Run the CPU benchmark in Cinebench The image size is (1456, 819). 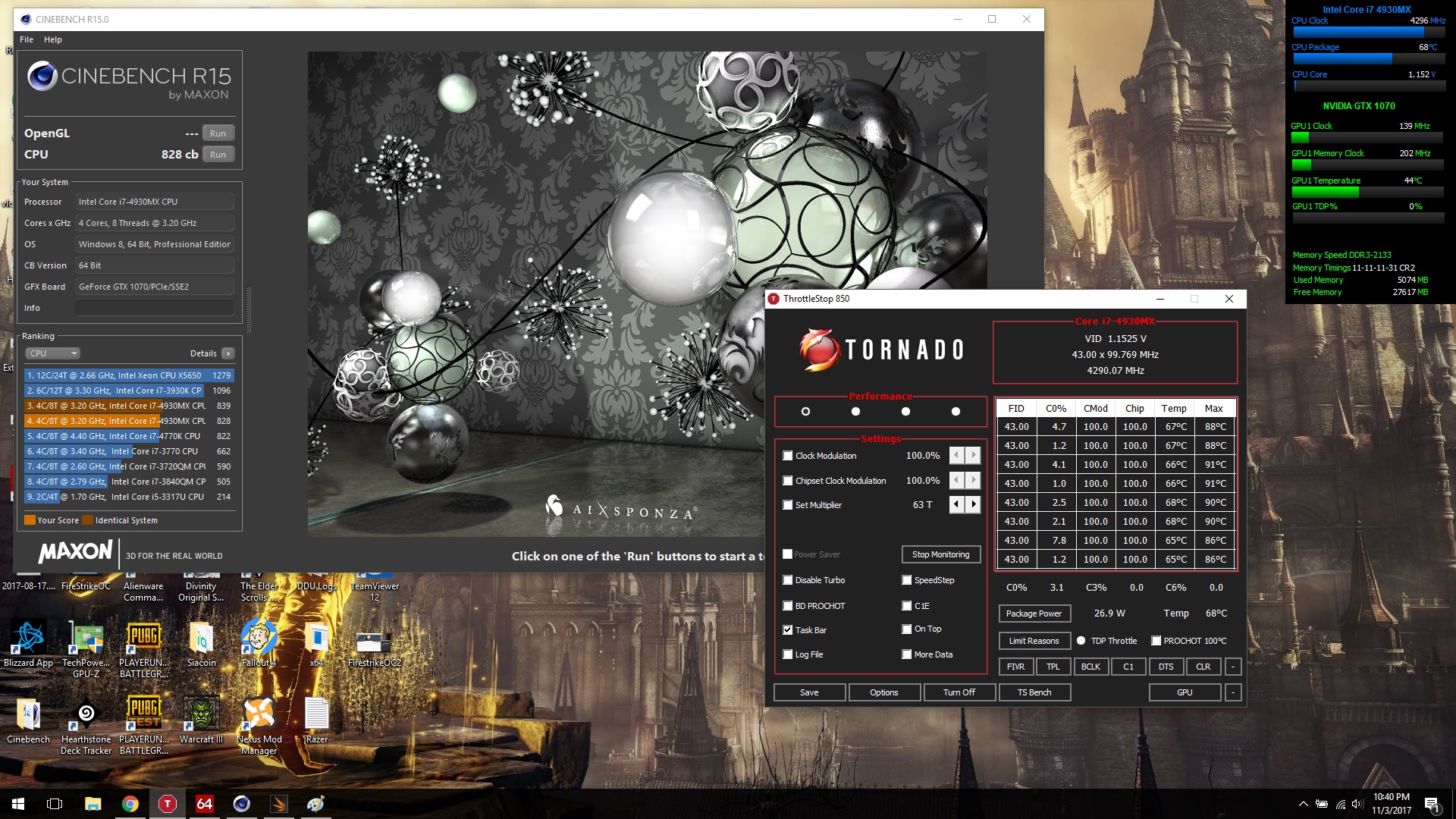point(218,155)
